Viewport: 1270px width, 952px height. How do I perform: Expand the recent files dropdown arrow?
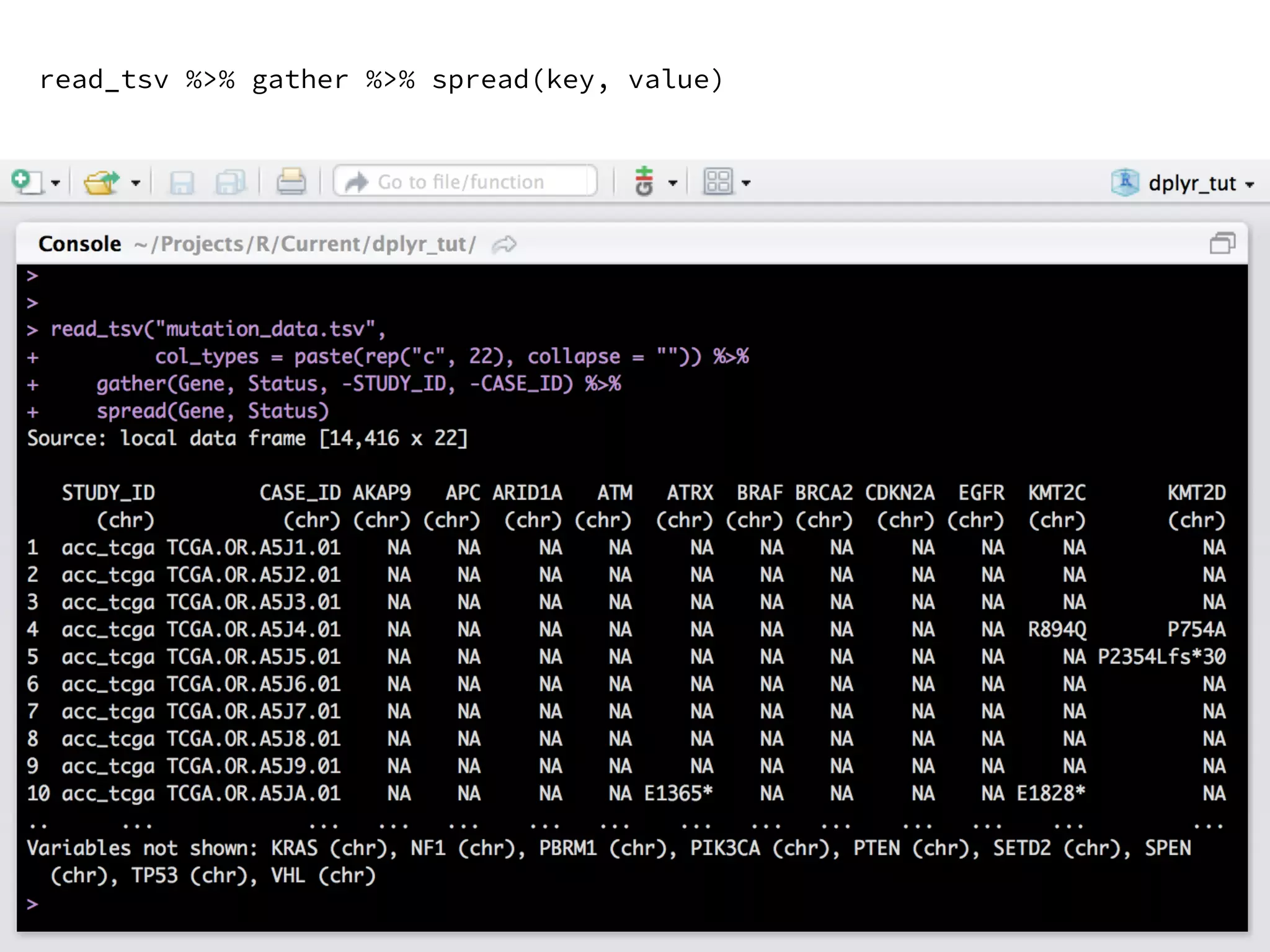136,183
